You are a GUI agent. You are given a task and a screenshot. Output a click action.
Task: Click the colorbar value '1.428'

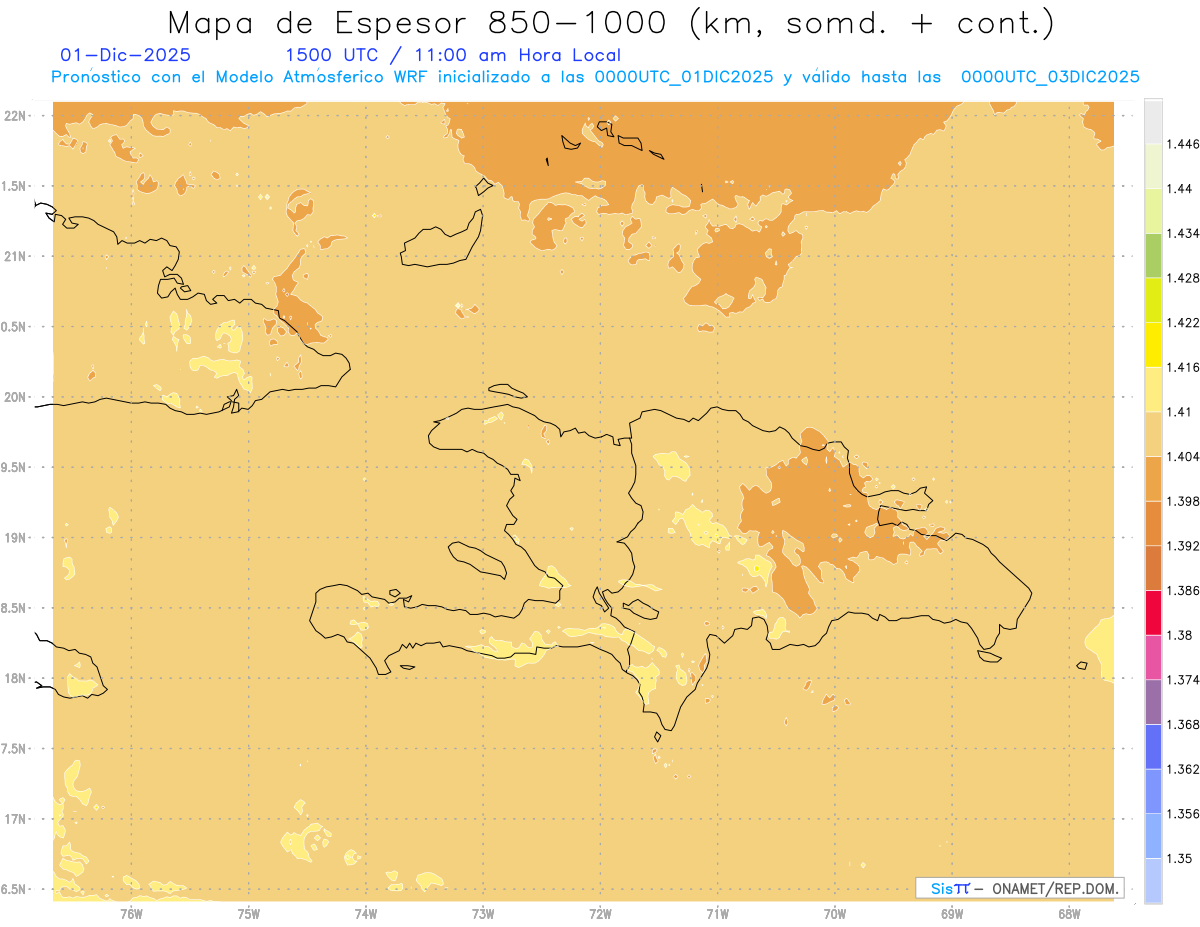(x=1183, y=278)
